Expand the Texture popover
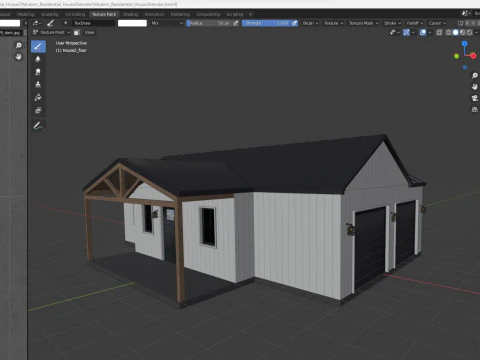Viewport: 480px width, 360px height. pyautogui.click(x=333, y=23)
